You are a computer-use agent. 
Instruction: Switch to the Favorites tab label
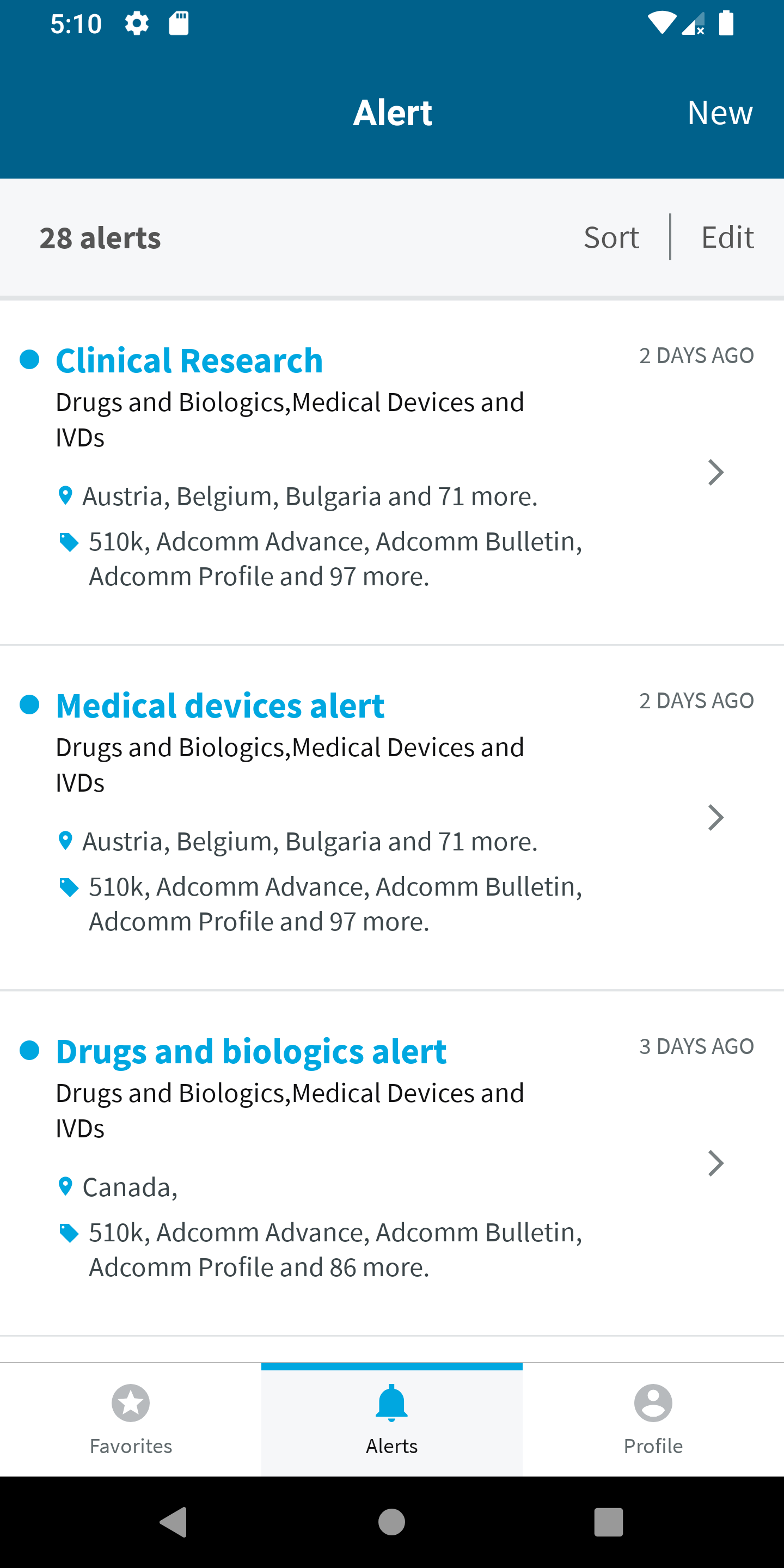[x=131, y=1445]
